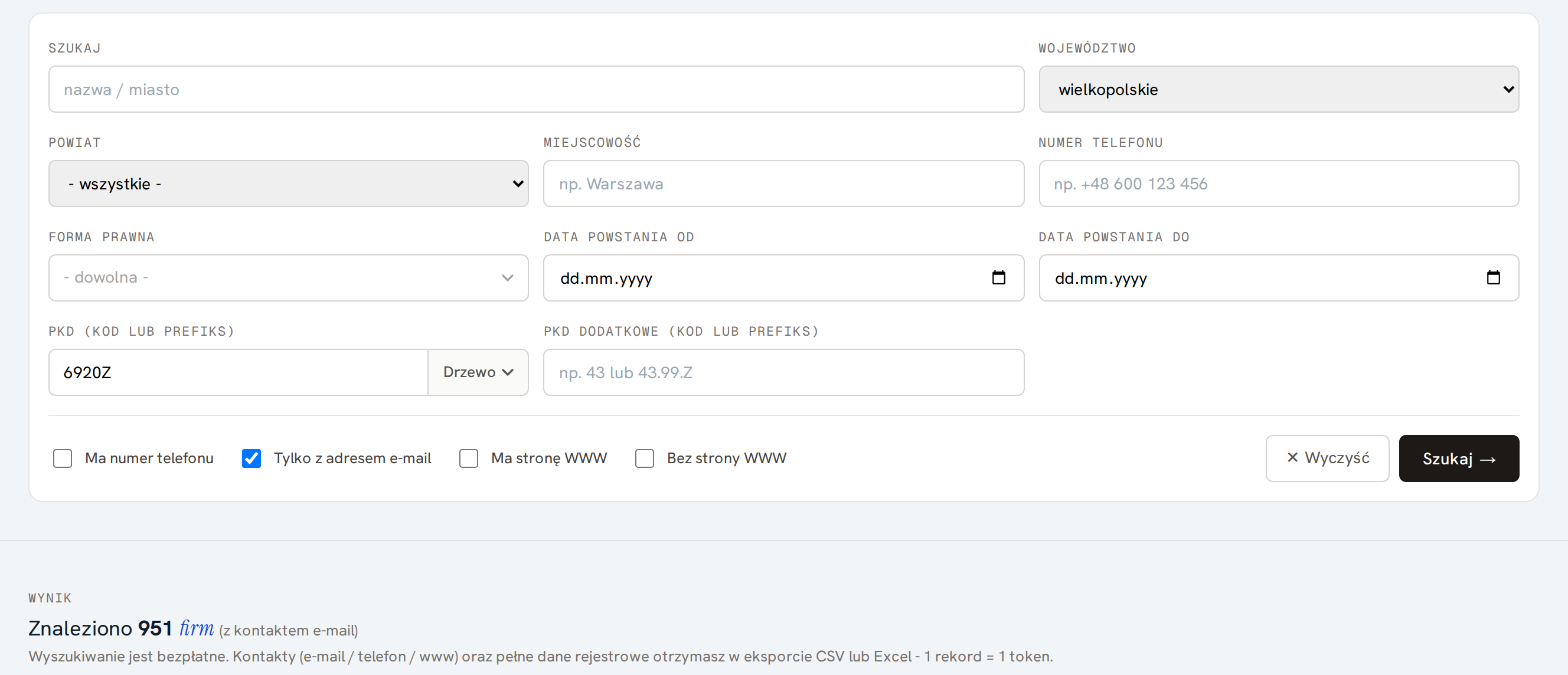Click the Data powstania od date field
The width and height of the screenshot is (1568, 675).
pos(783,278)
